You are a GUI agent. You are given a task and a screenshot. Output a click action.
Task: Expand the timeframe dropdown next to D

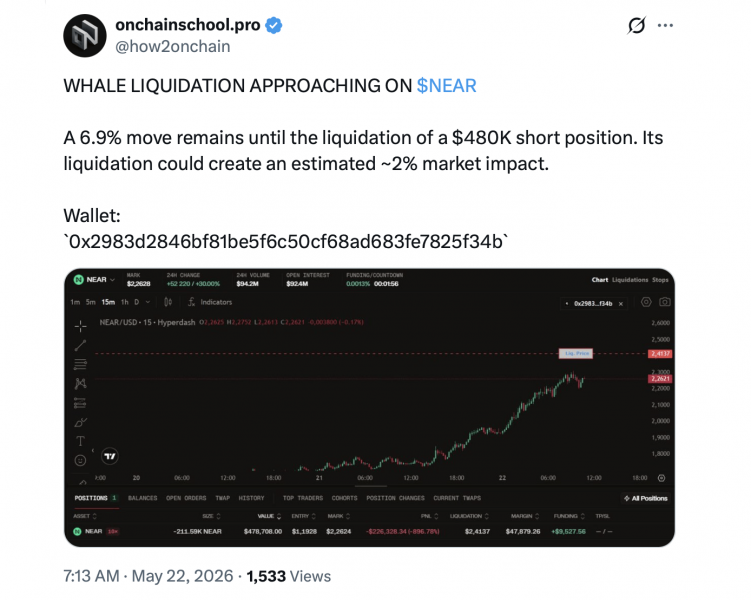tap(148, 302)
